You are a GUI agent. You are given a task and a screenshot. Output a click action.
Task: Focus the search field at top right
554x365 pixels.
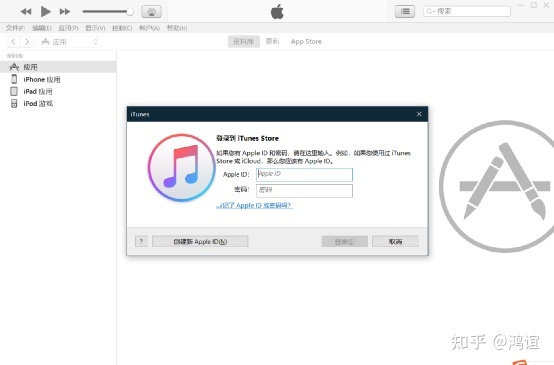(x=467, y=11)
